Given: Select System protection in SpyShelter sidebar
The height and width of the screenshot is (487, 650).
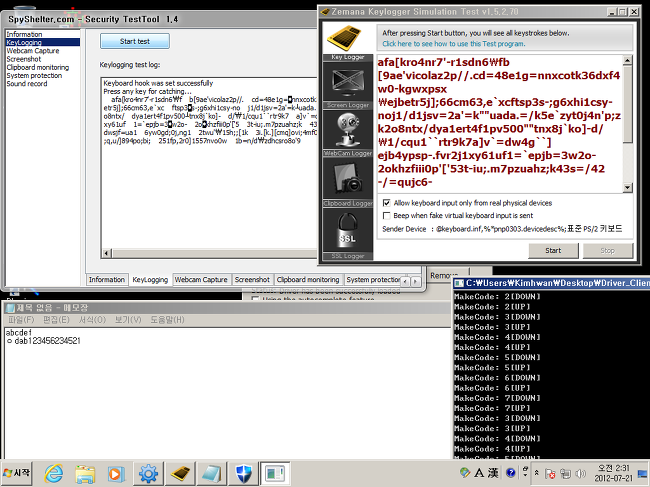Looking at the screenshot, I should [34, 75].
